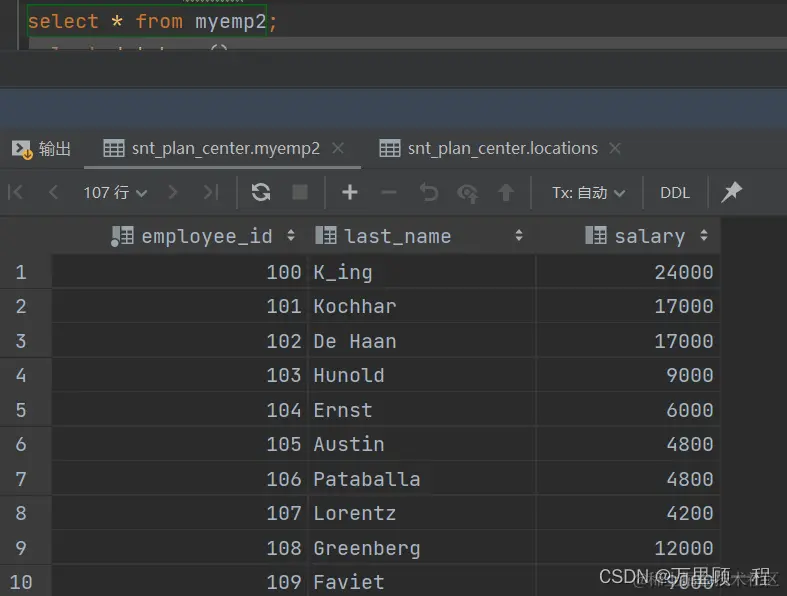Submit changes with up arrow icon

coord(506,192)
